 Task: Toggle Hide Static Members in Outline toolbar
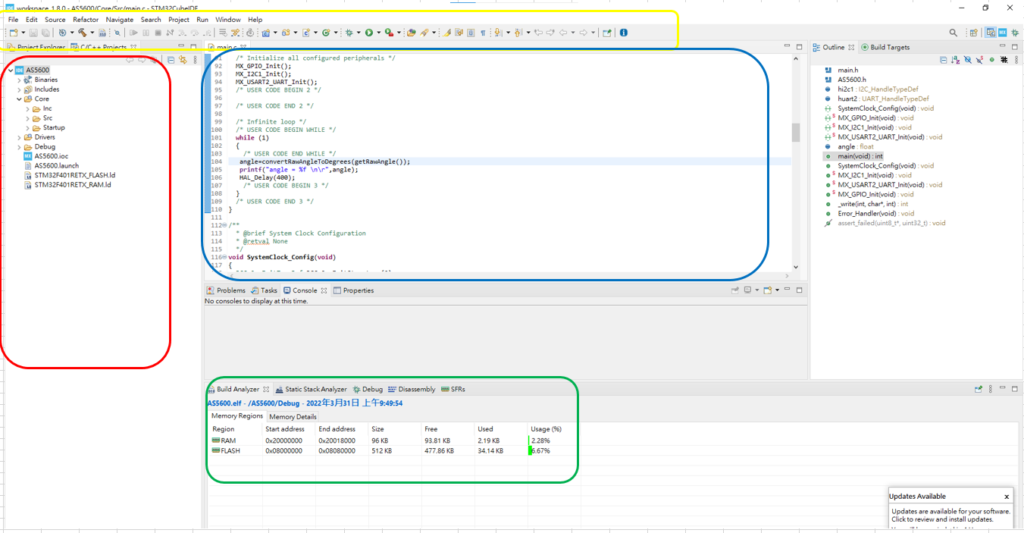[980, 60]
